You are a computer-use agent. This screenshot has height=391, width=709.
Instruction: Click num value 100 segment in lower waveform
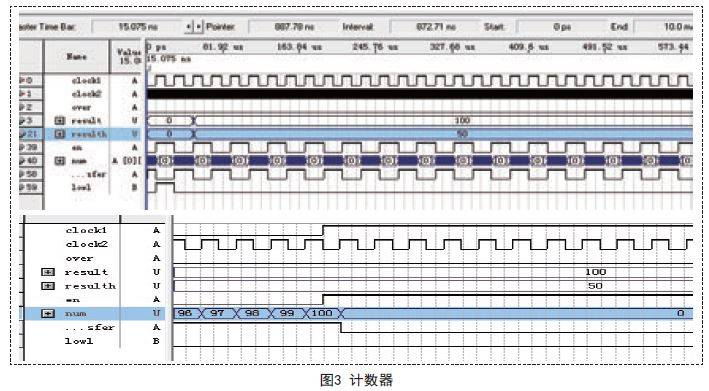coord(322,313)
